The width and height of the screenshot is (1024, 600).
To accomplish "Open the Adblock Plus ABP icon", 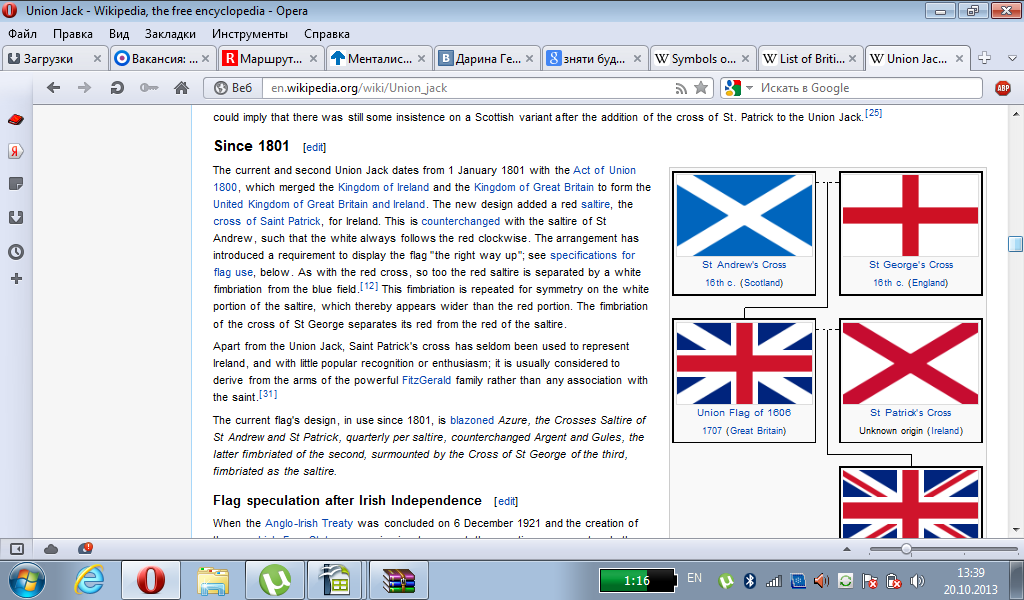I will (1002, 88).
